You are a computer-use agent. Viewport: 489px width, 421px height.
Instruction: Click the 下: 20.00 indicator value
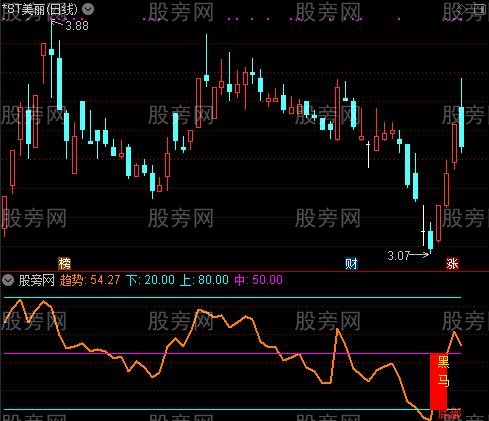pos(150,280)
